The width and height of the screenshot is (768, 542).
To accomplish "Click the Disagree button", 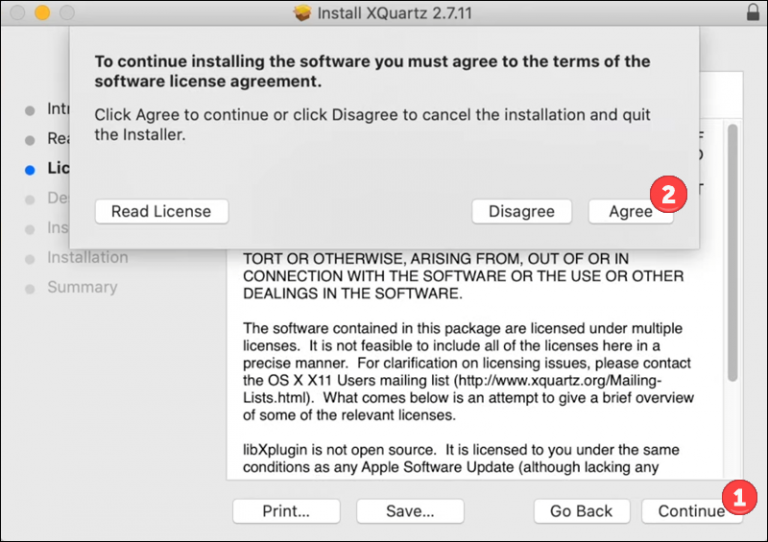I will [522, 212].
